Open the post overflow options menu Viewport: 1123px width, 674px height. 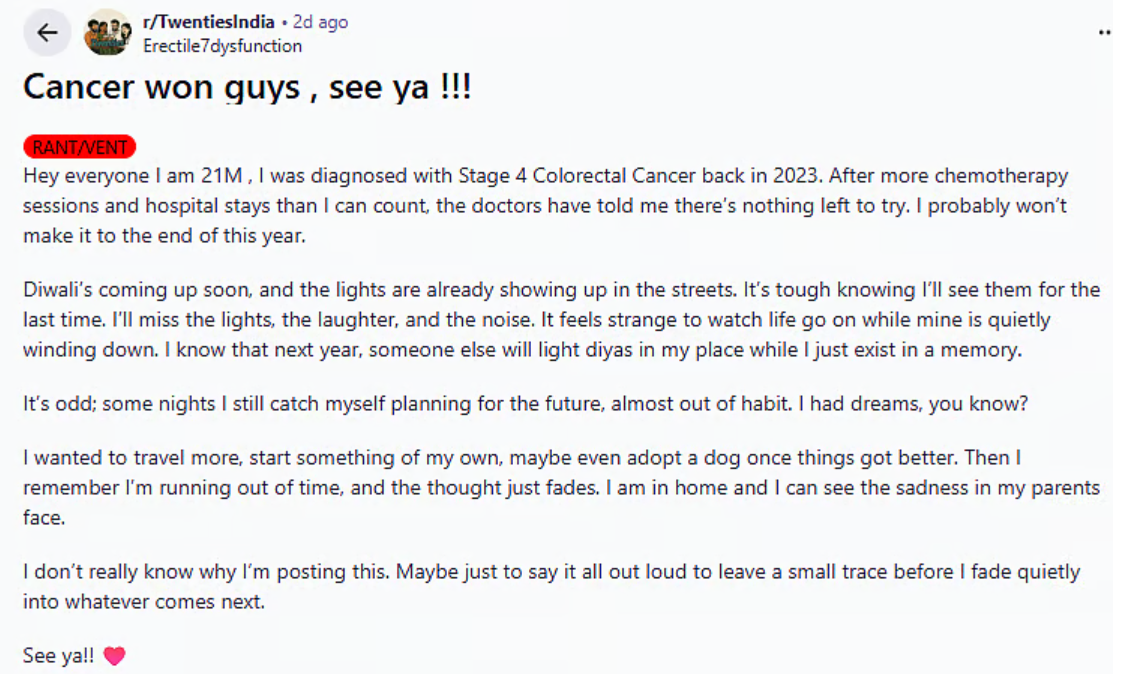coord(1104,33)
